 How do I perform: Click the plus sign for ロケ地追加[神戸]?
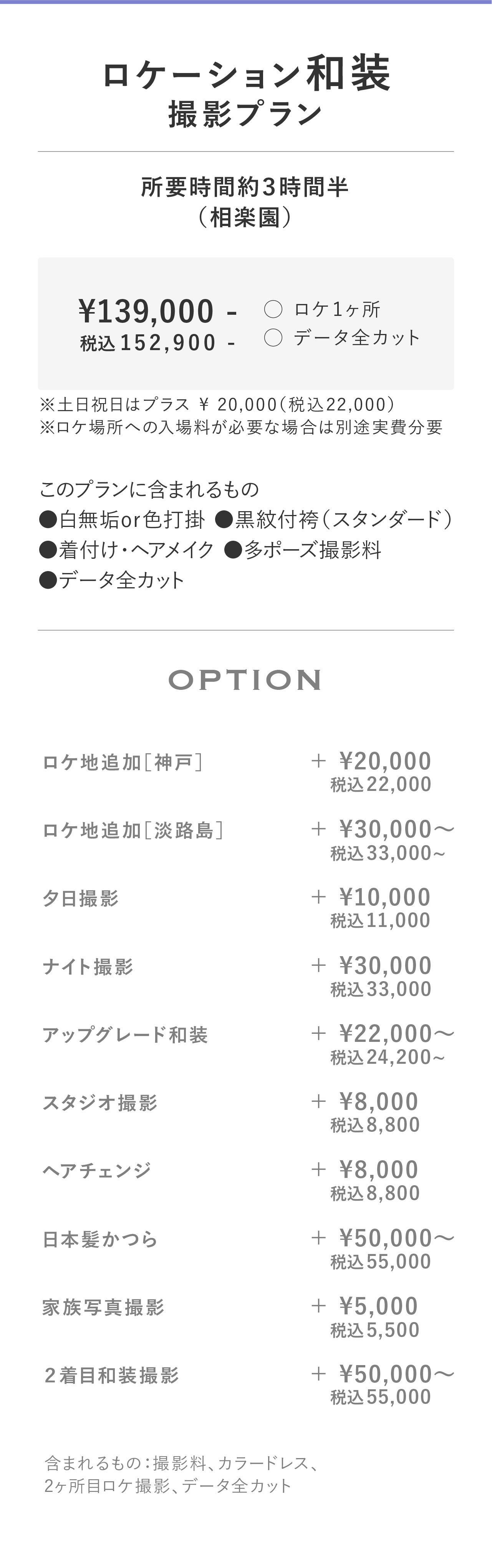point(318,760)
